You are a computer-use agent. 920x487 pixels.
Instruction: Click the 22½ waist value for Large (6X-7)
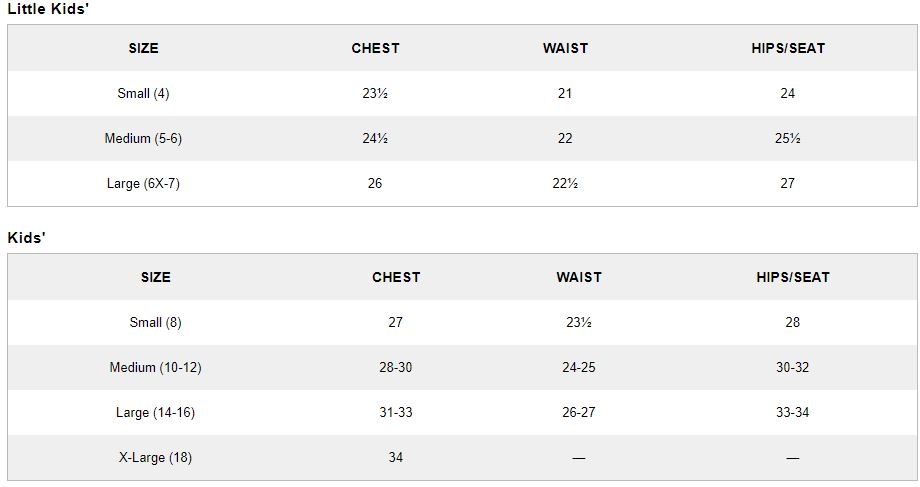click(x=565, y=184)
